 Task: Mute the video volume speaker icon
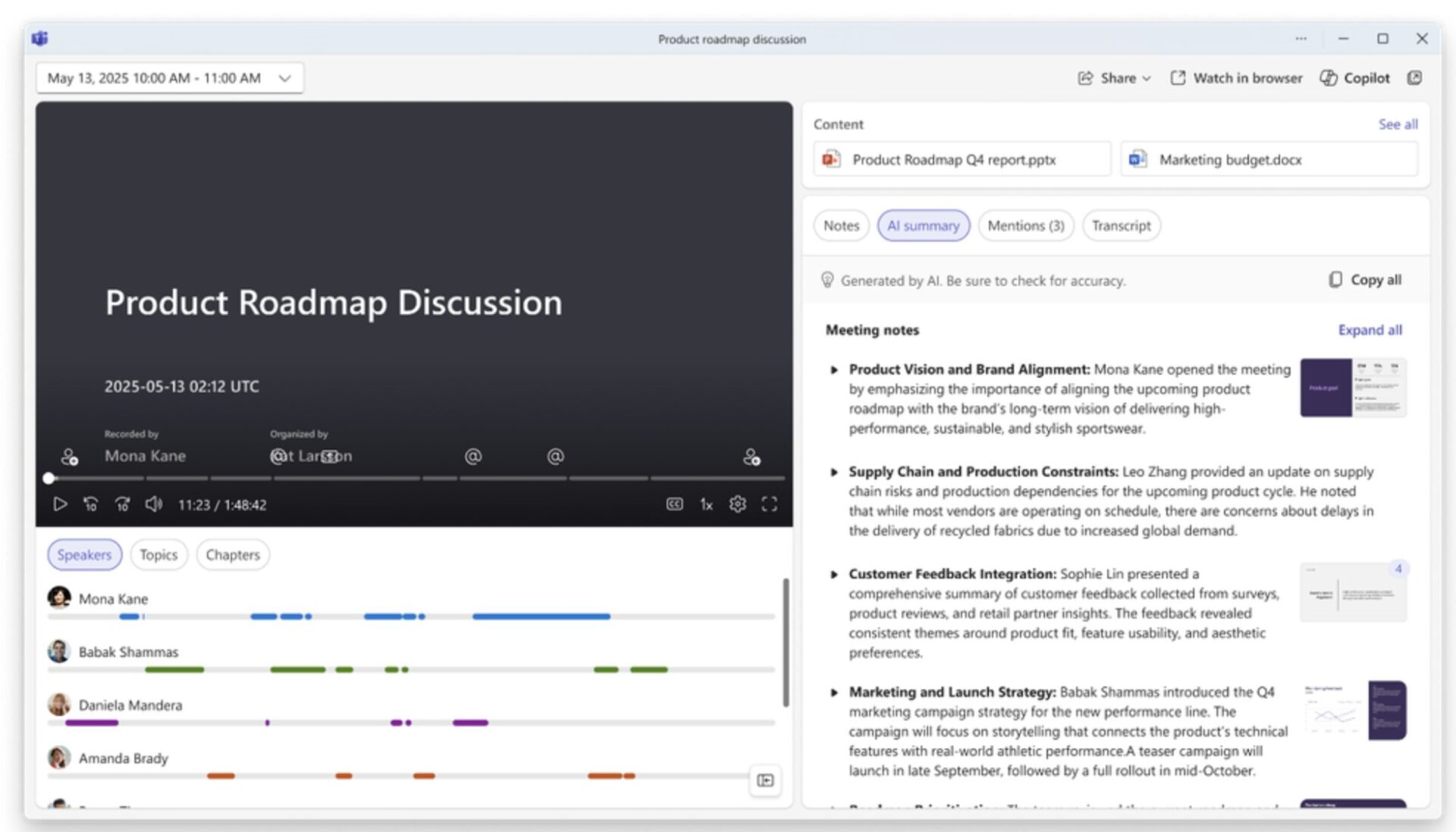click(153, 504)
